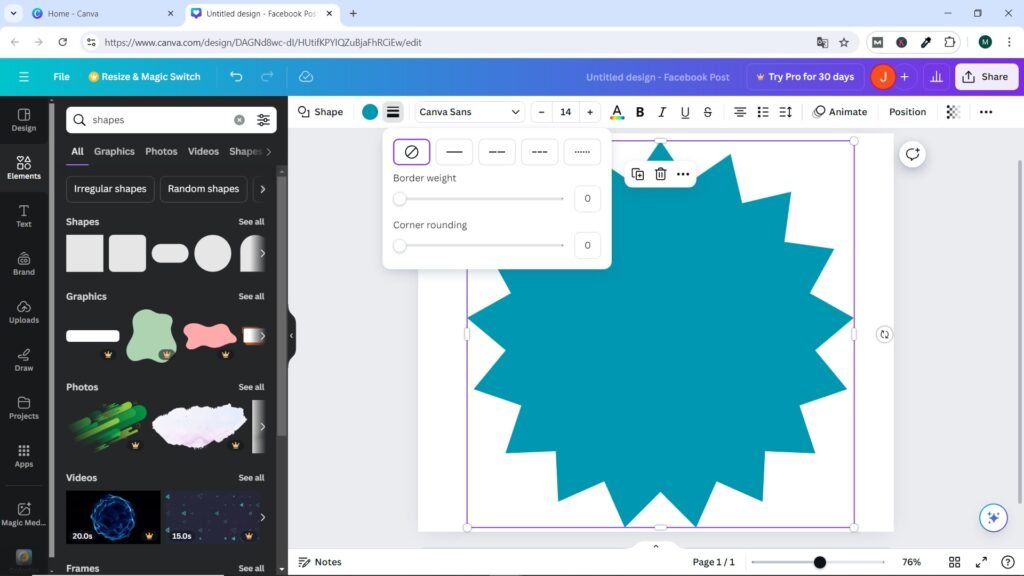Screen dimensions: 1024x576
Task: Click the Share button
Action: coord(984,77)
